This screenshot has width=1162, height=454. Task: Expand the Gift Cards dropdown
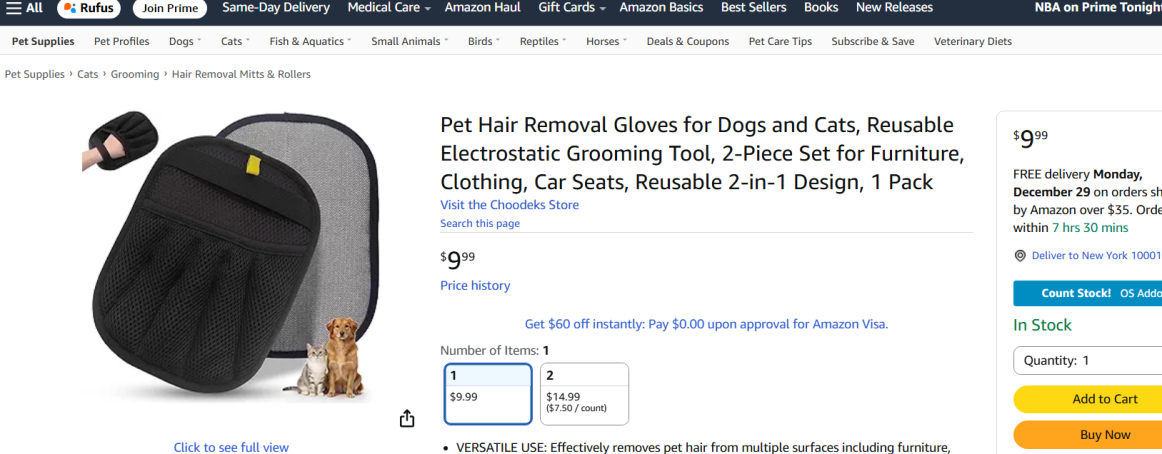[x=572, y=8]
